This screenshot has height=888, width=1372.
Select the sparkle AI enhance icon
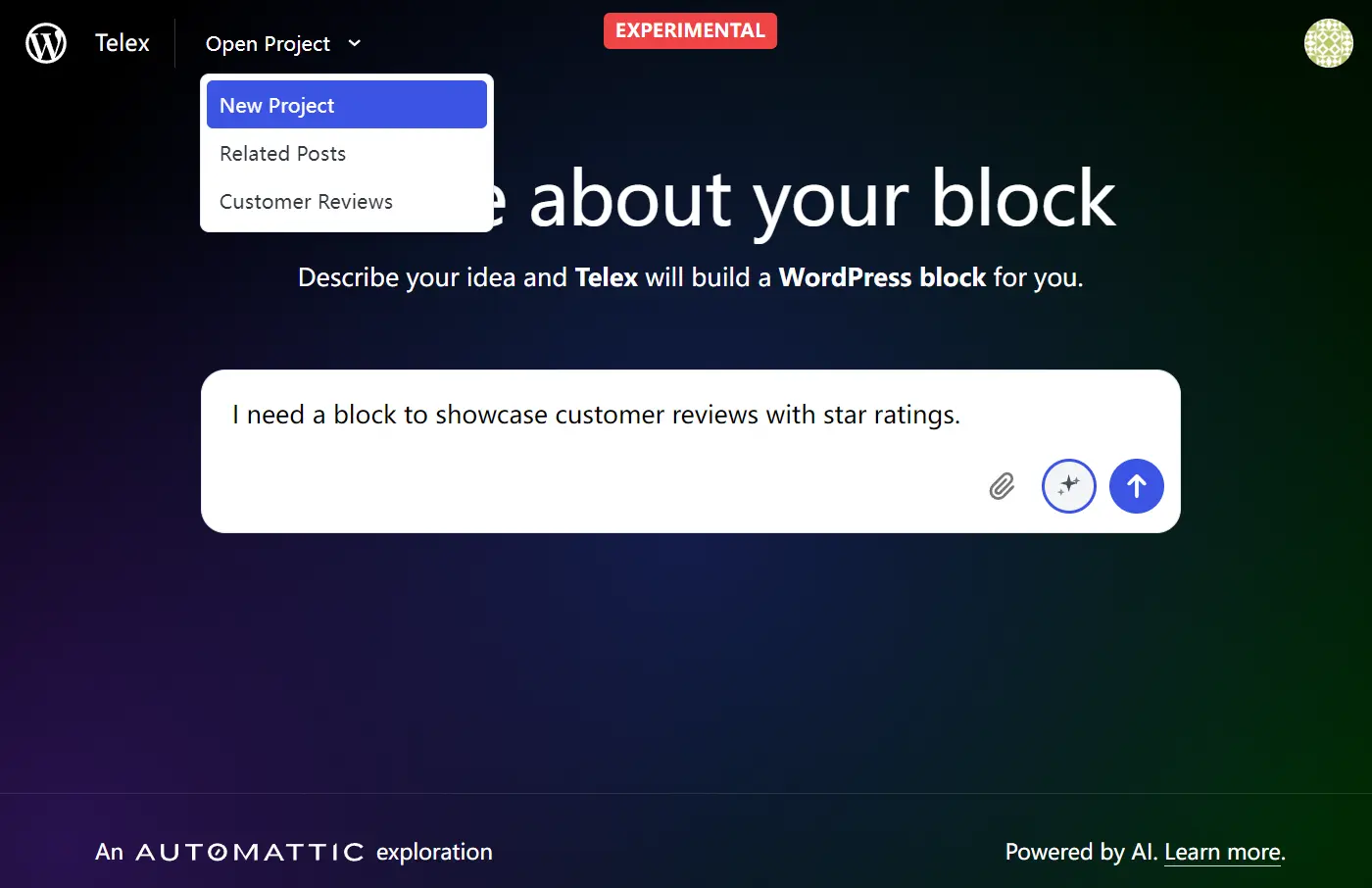1068,485
